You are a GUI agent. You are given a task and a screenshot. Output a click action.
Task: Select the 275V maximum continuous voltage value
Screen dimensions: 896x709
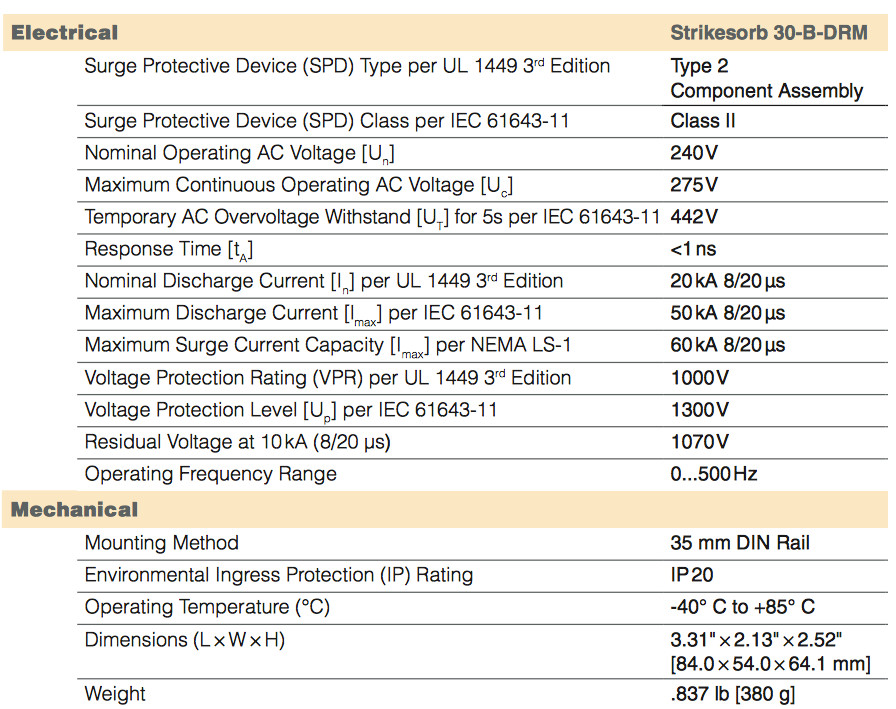[694, 186]
